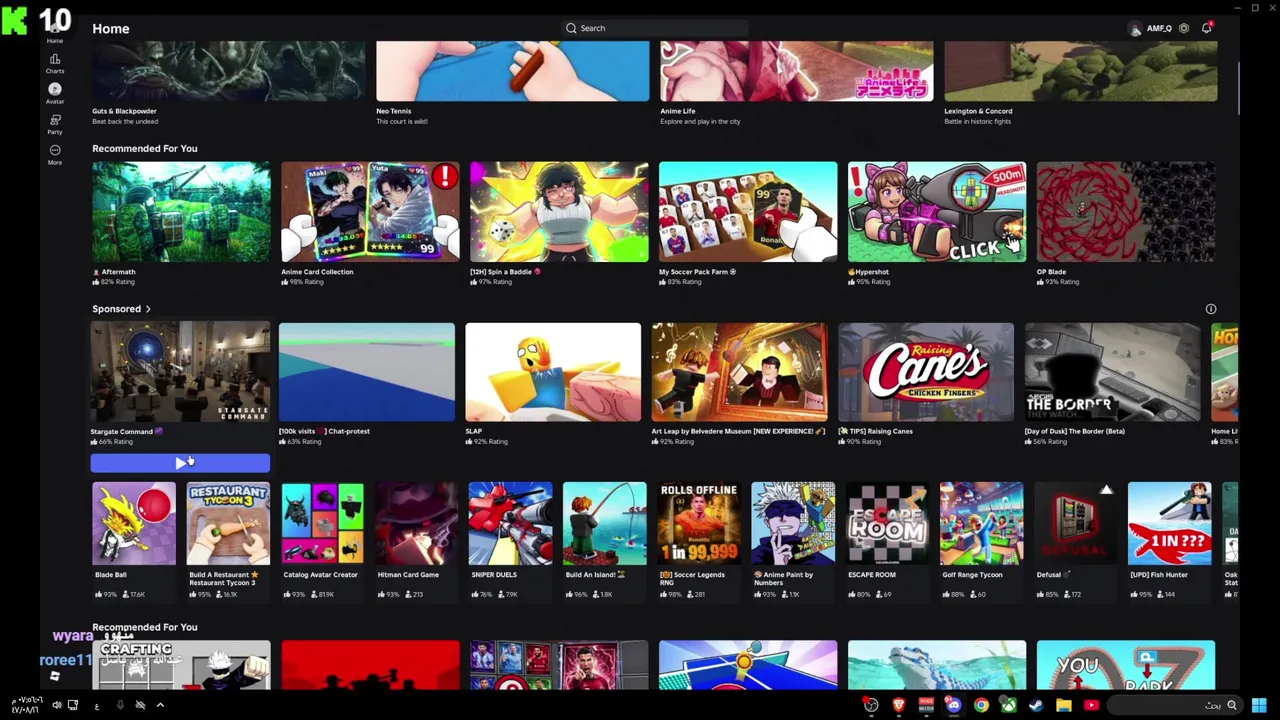Open the Stargate Command sponsored thumbnail
The height and width of the screenshot is (720, 1280).
pyautogui.click(x=180, y=372)
